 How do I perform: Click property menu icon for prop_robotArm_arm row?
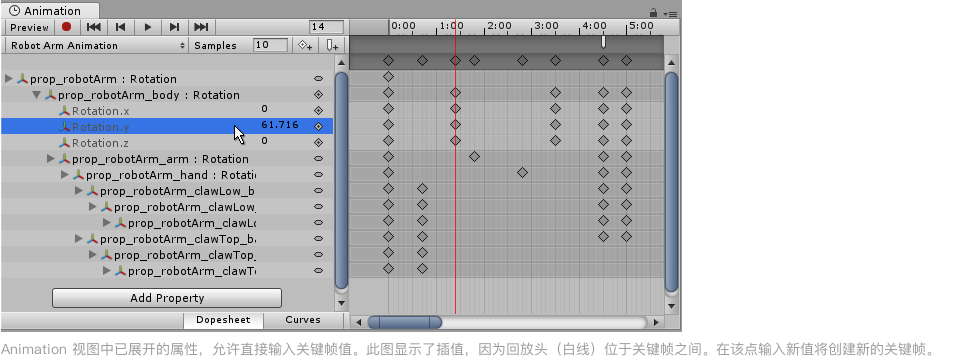pyautogui.click(x=318, y=159)
